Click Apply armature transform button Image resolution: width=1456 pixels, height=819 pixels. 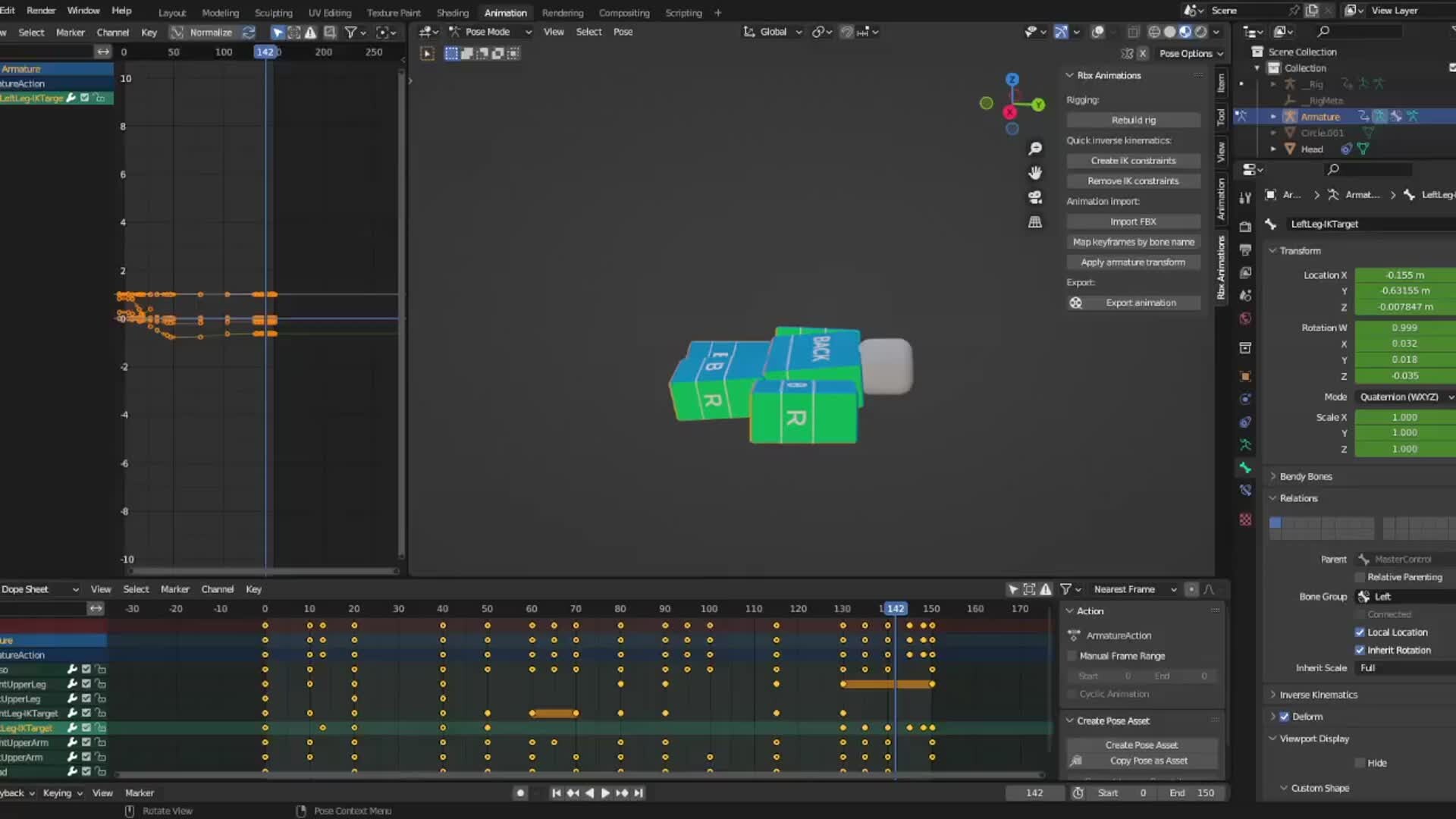1133,262
